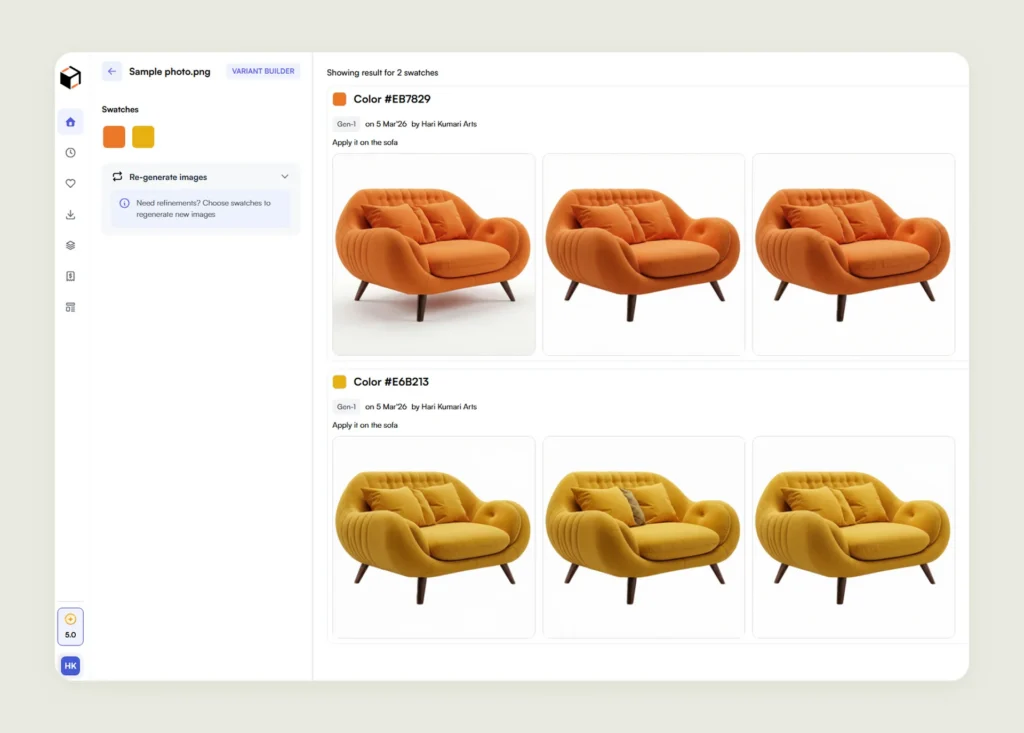
Task: Open the Layers stack icon
Action: 70,245
